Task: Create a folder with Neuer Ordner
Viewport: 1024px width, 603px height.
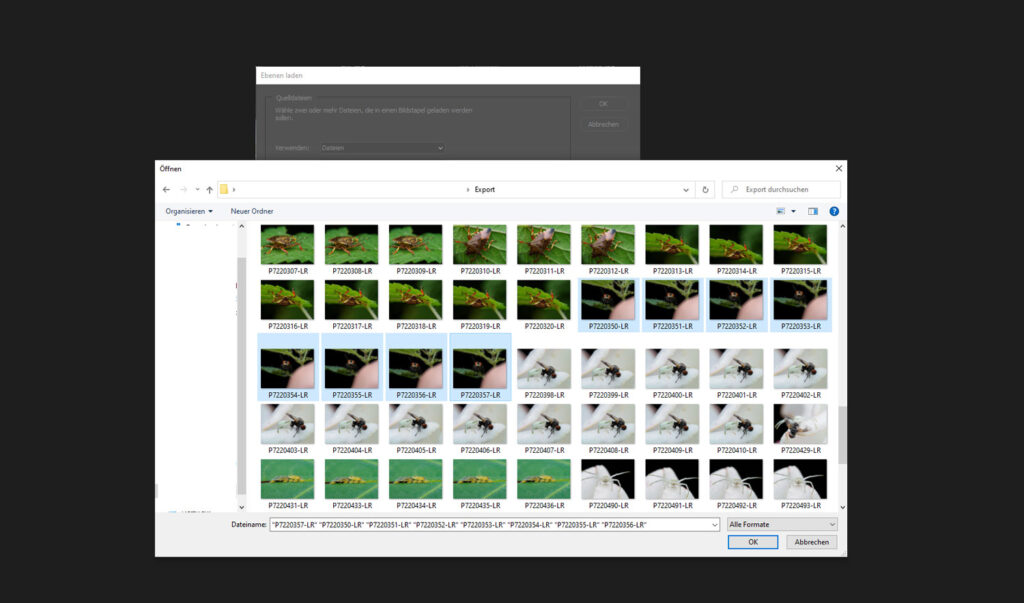Action: click(252, 211)
